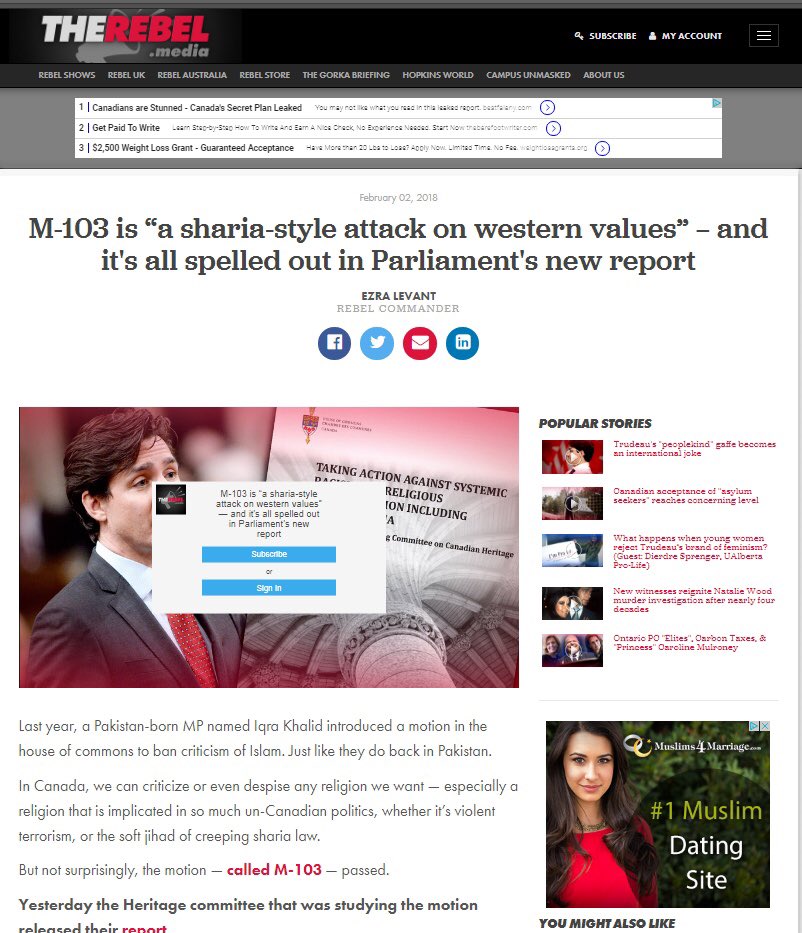Viewport: 802px width, 933px height.
Task: Follow the 'called M-103' link
Action: point(274,870)
